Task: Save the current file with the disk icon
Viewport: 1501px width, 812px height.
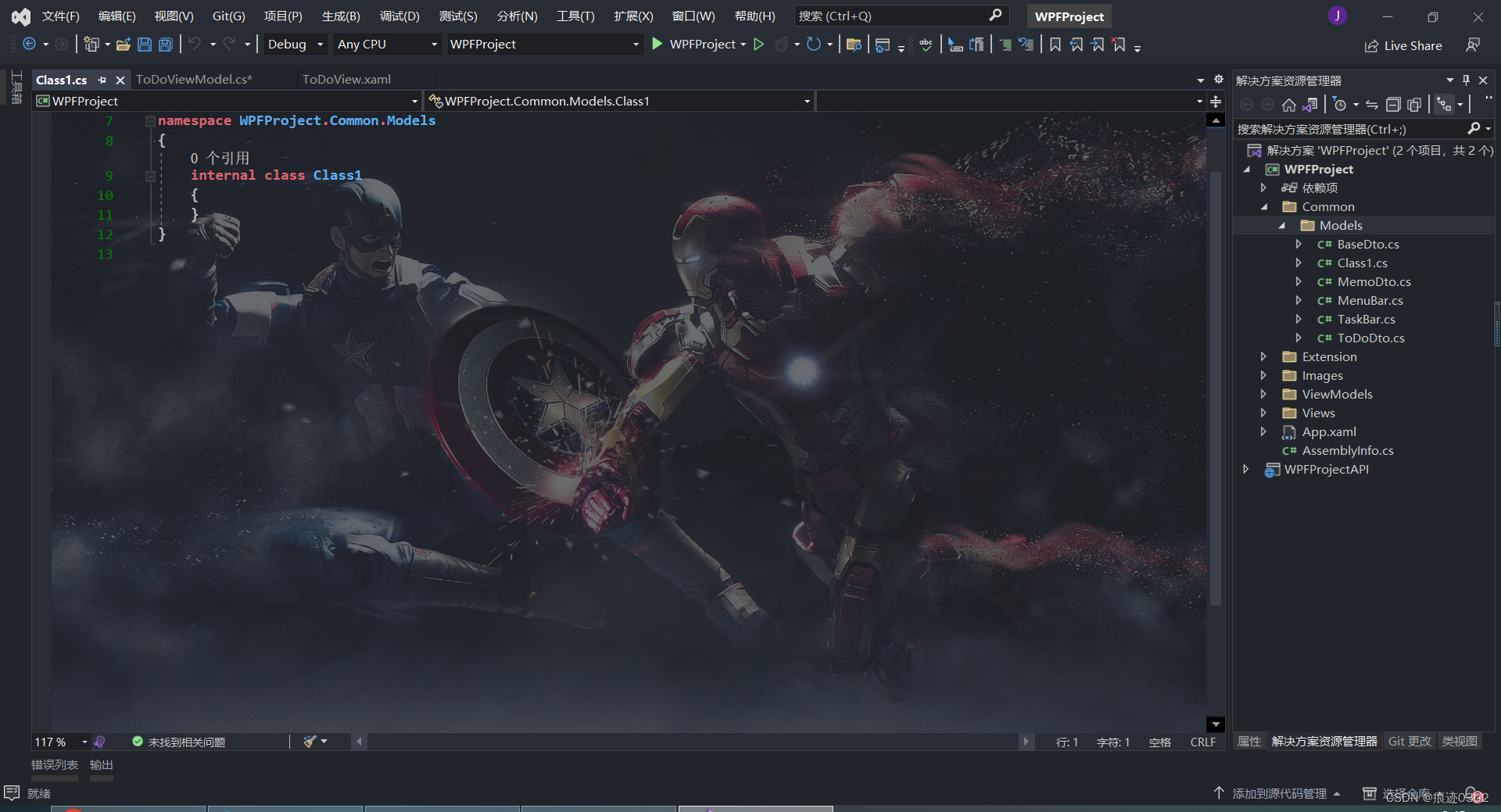Action: pyautogui.click(x=145, y=45)
